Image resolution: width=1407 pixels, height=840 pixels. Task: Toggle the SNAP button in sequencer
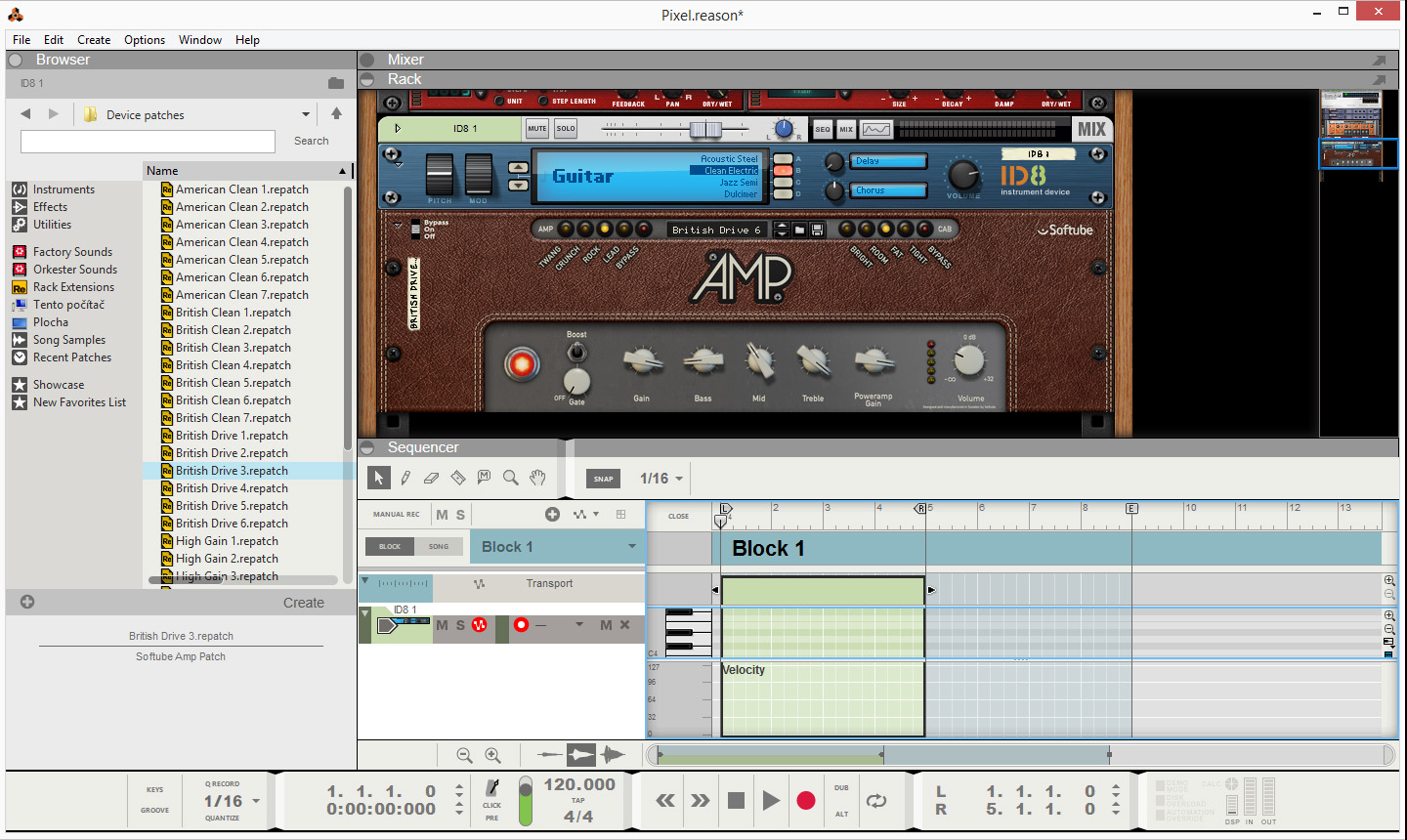[604, 479]
